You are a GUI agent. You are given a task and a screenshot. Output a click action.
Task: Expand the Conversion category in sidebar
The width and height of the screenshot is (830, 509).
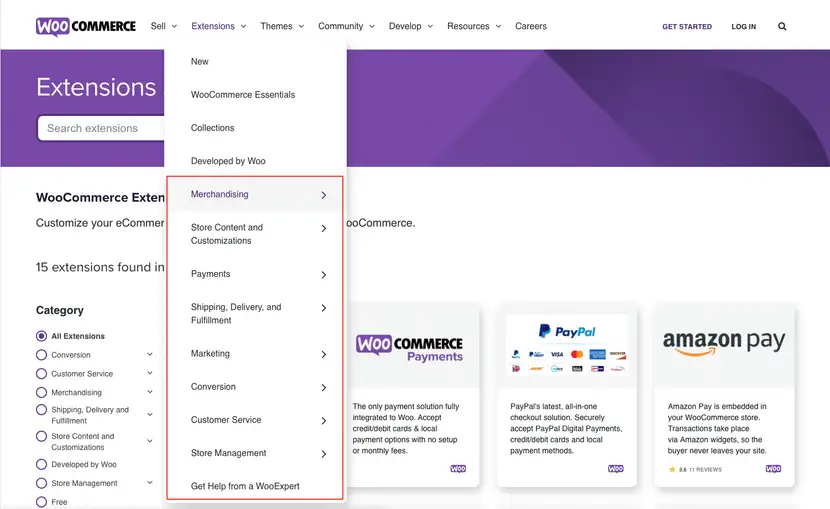click(x=150, y=355)
